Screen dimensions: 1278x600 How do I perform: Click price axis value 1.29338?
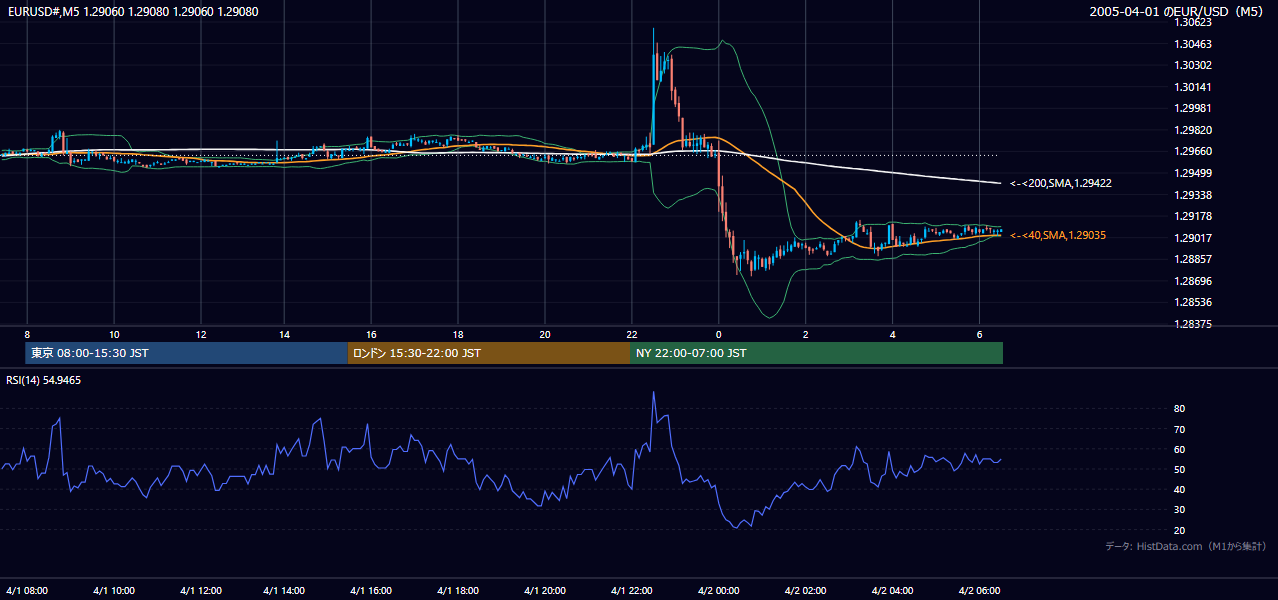[x=1194, y=195]
